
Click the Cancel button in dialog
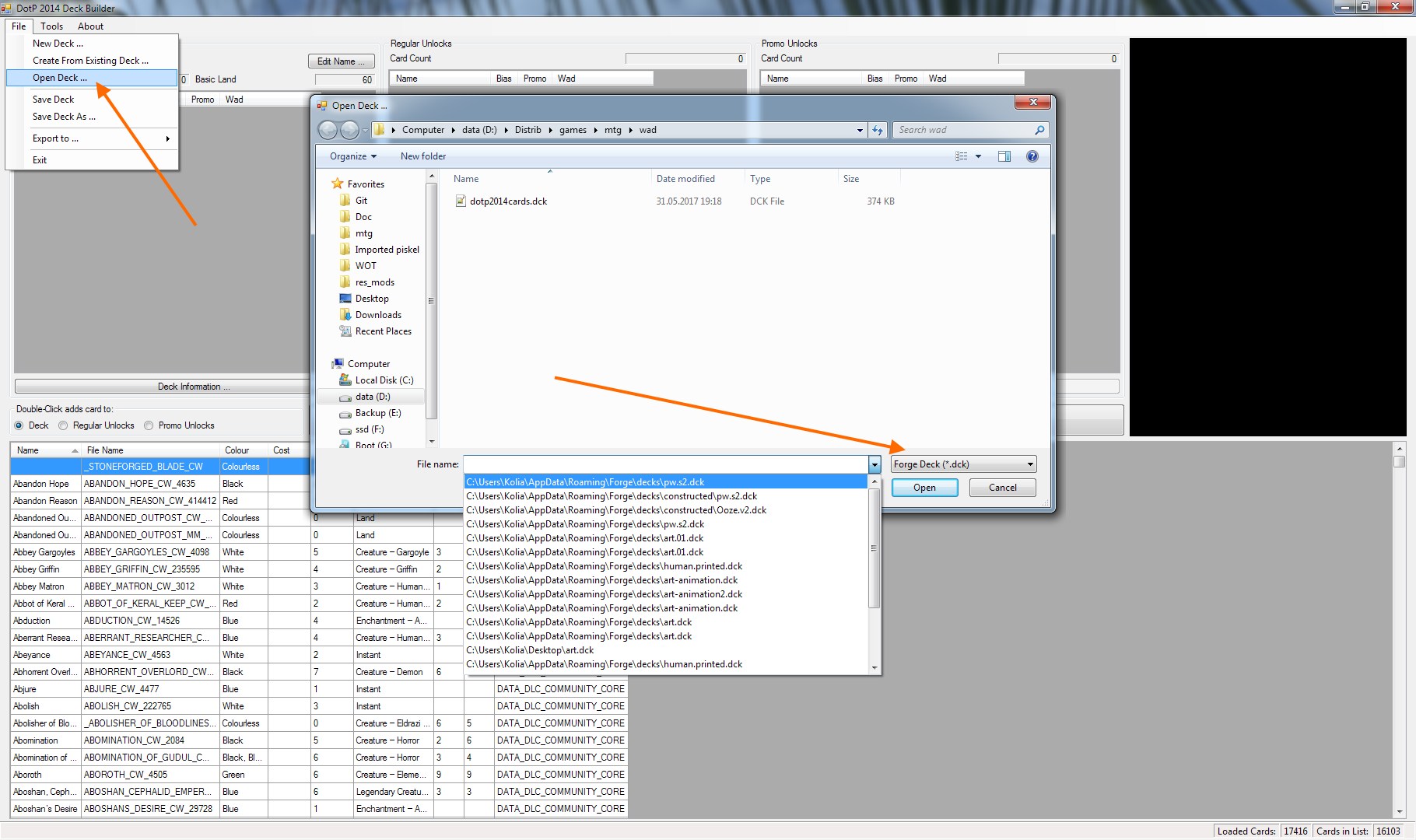pyautogui.click(x=1002, y=488)
